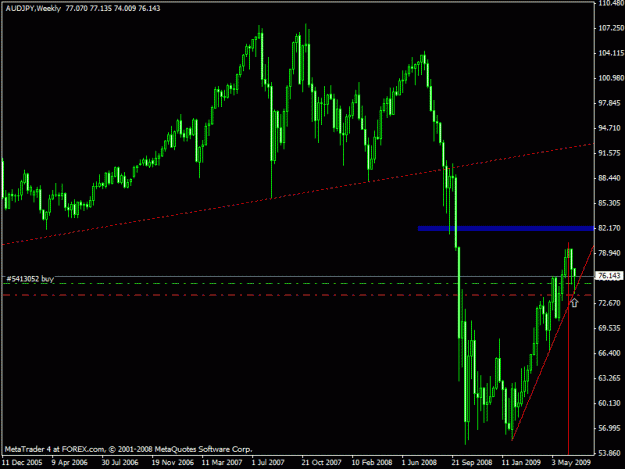Click date axis label "3 May 2009"
This screenshot has width=625, height=469.
tap(571, 463)
